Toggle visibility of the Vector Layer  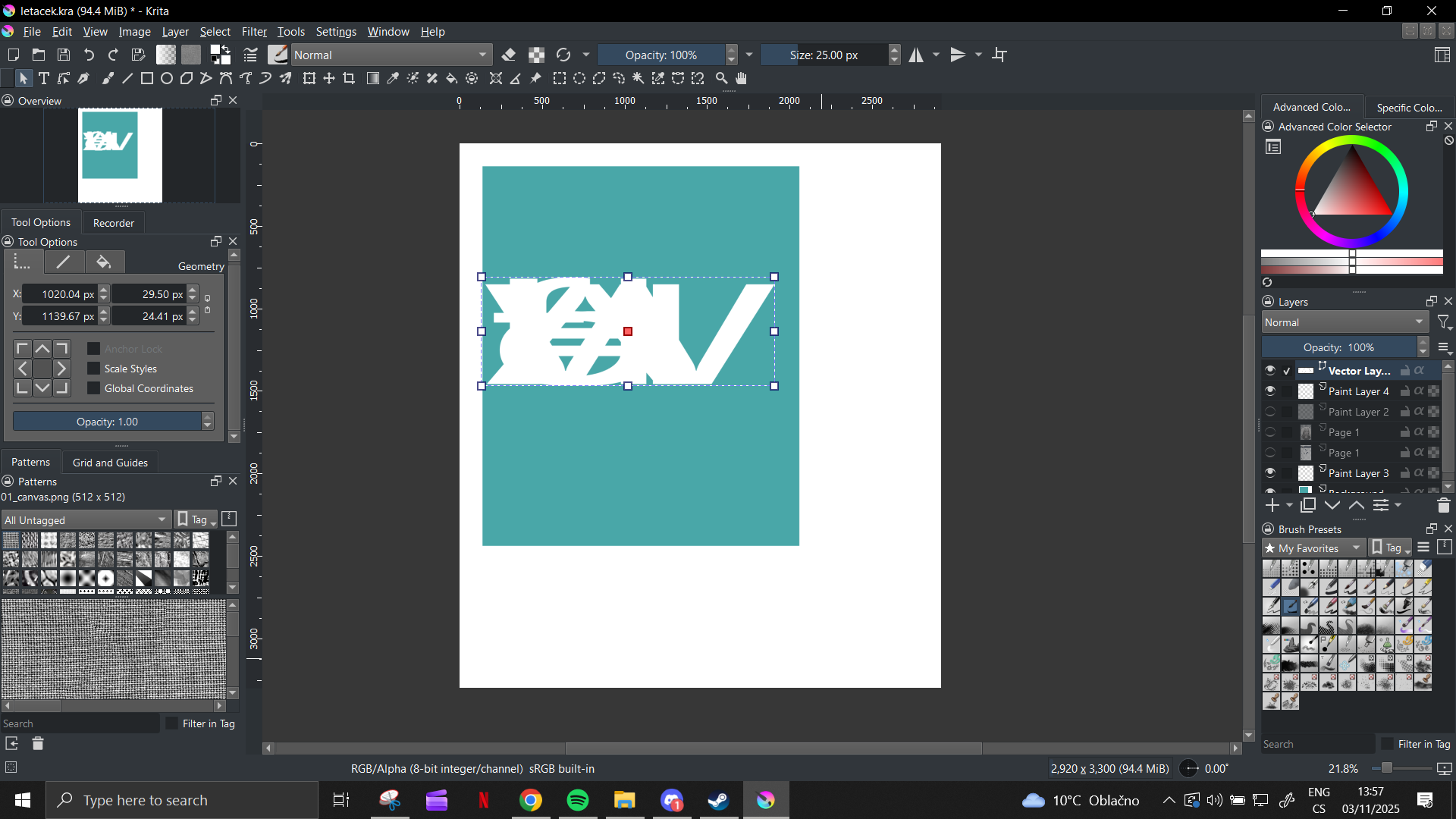1270,371
